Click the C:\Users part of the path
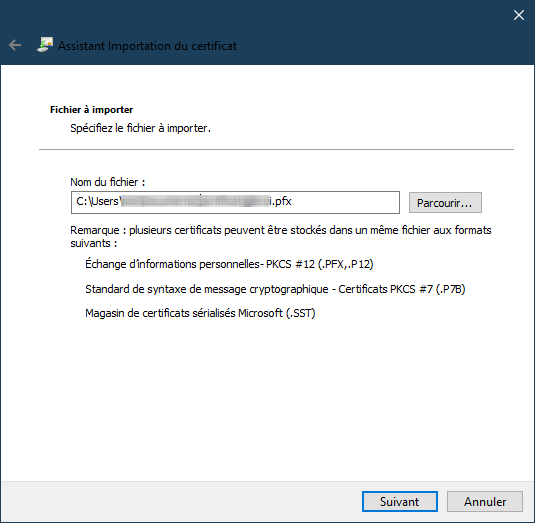The image size is (535, 523). [98, 201]
